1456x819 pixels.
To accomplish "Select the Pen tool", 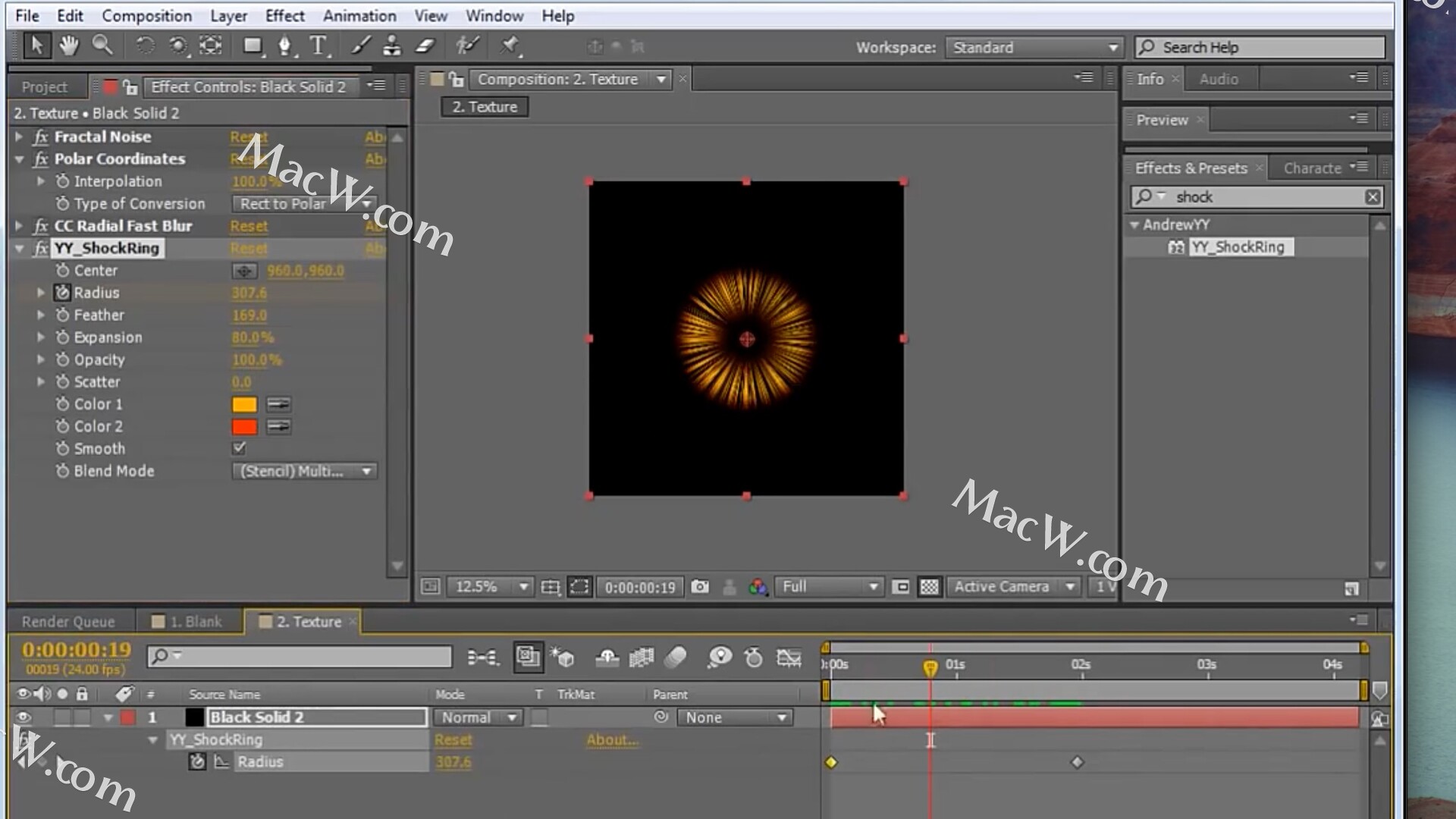I will coord(284,46).
